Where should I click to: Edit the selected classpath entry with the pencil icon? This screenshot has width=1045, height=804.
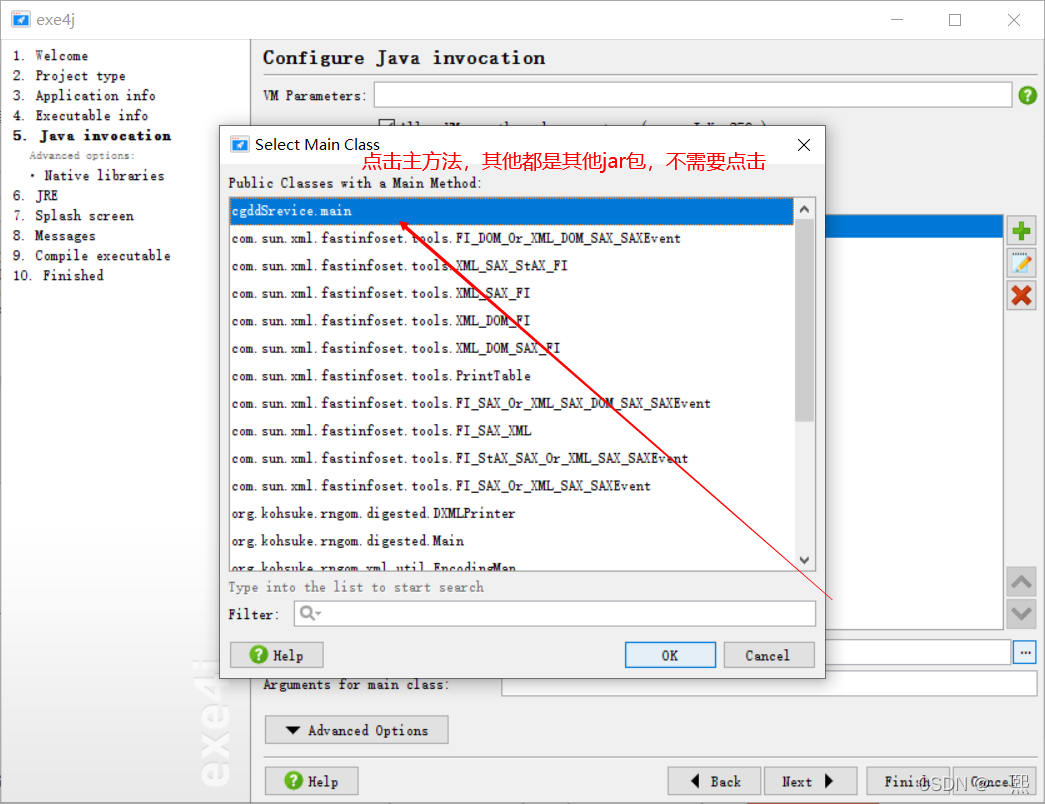point(1021,262)
